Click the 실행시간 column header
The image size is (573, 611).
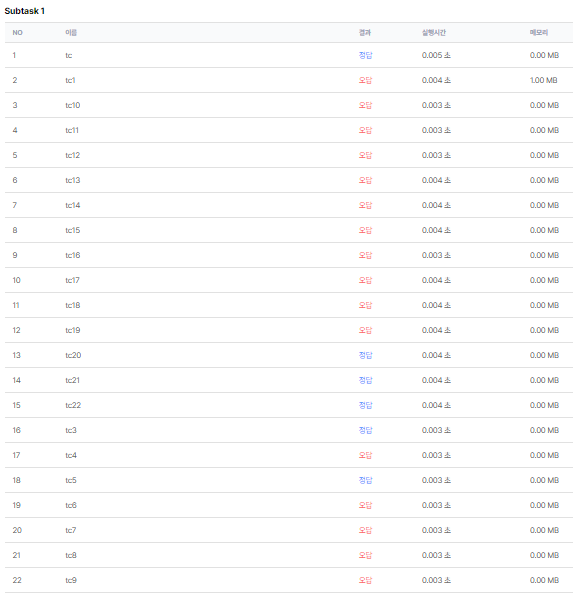pos(433,33)
